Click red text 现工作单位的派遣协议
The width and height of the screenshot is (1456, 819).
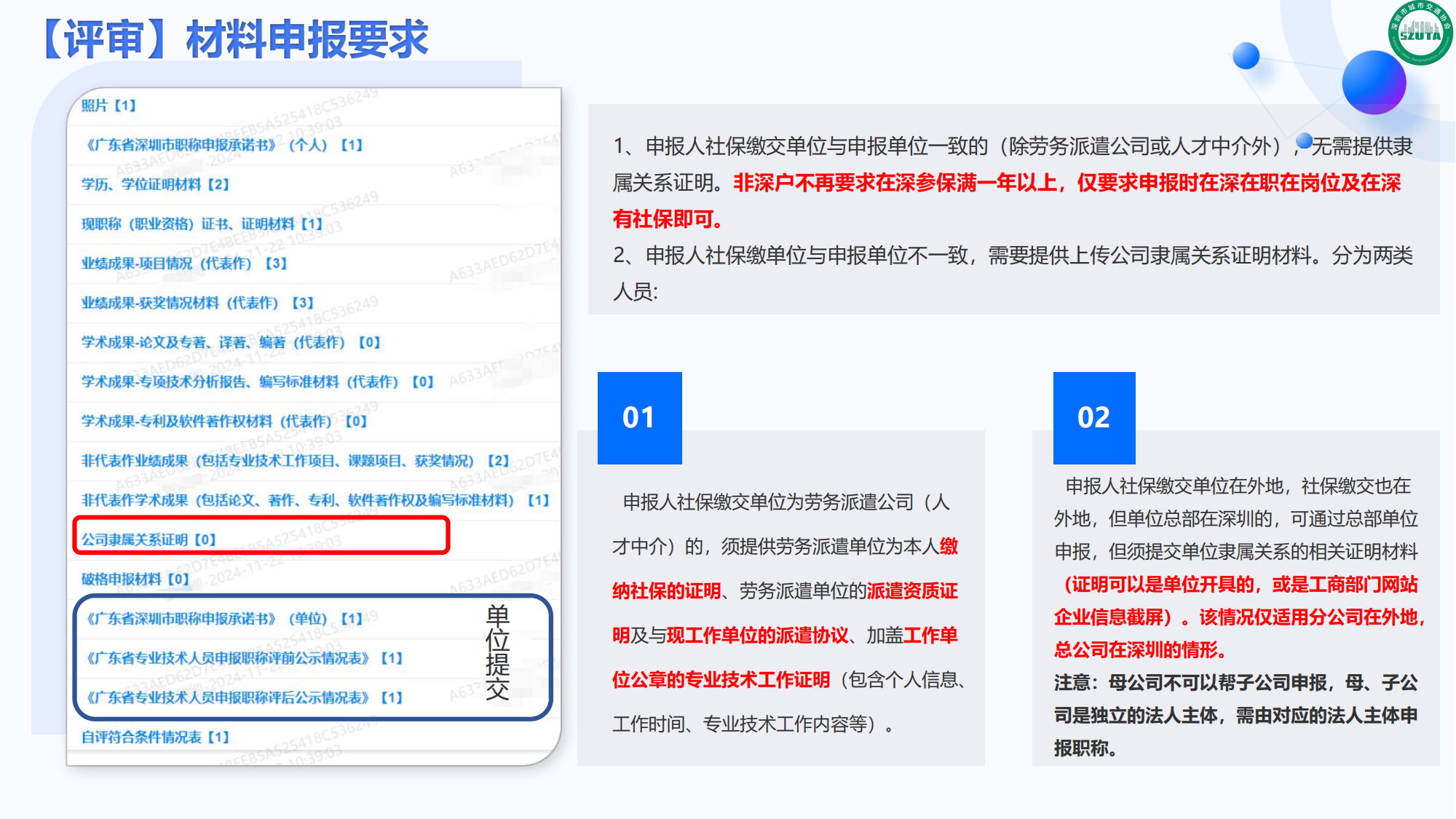[757, 636]
